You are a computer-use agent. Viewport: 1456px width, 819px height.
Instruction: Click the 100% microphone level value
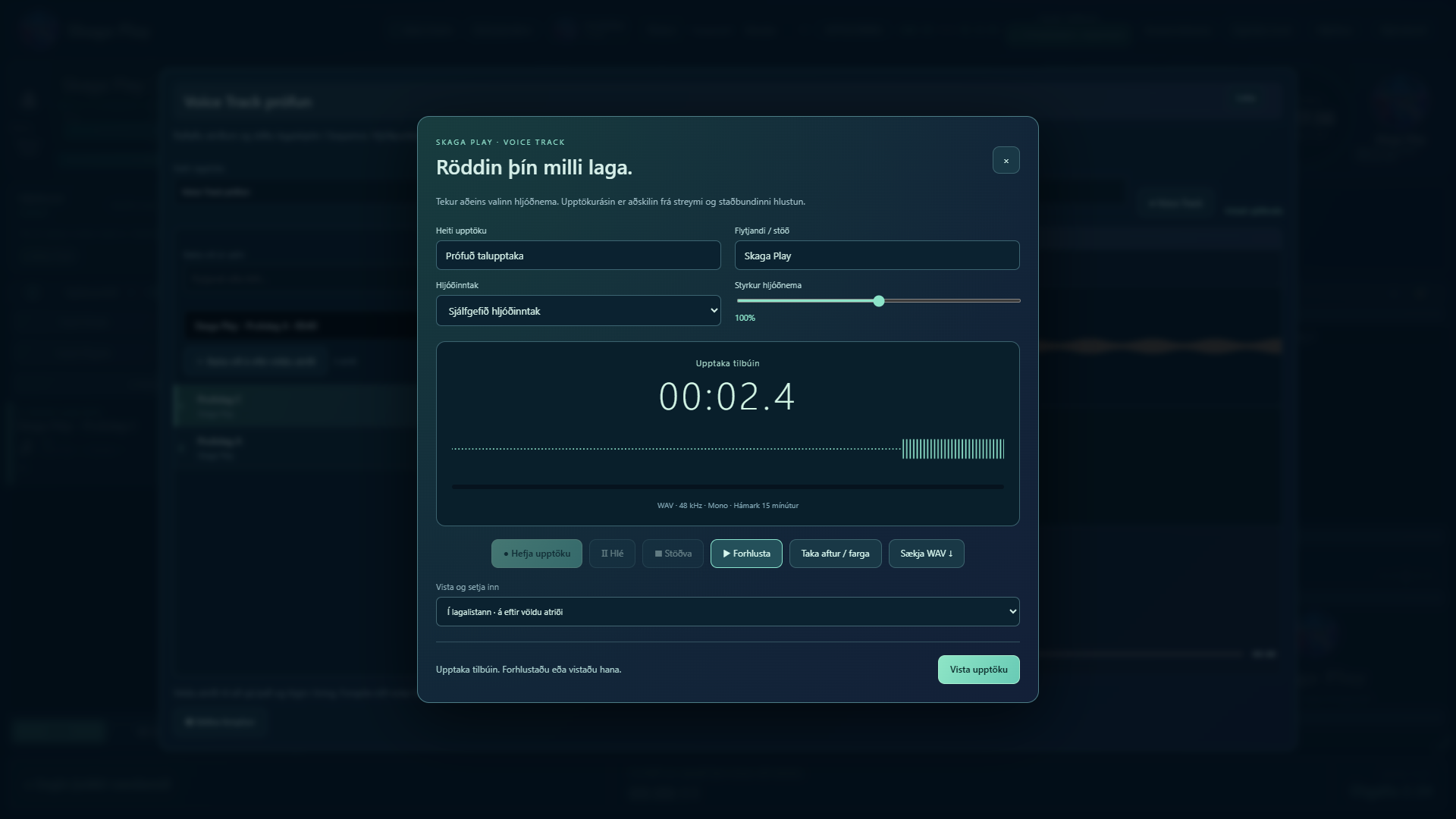(x=745, y=318)
